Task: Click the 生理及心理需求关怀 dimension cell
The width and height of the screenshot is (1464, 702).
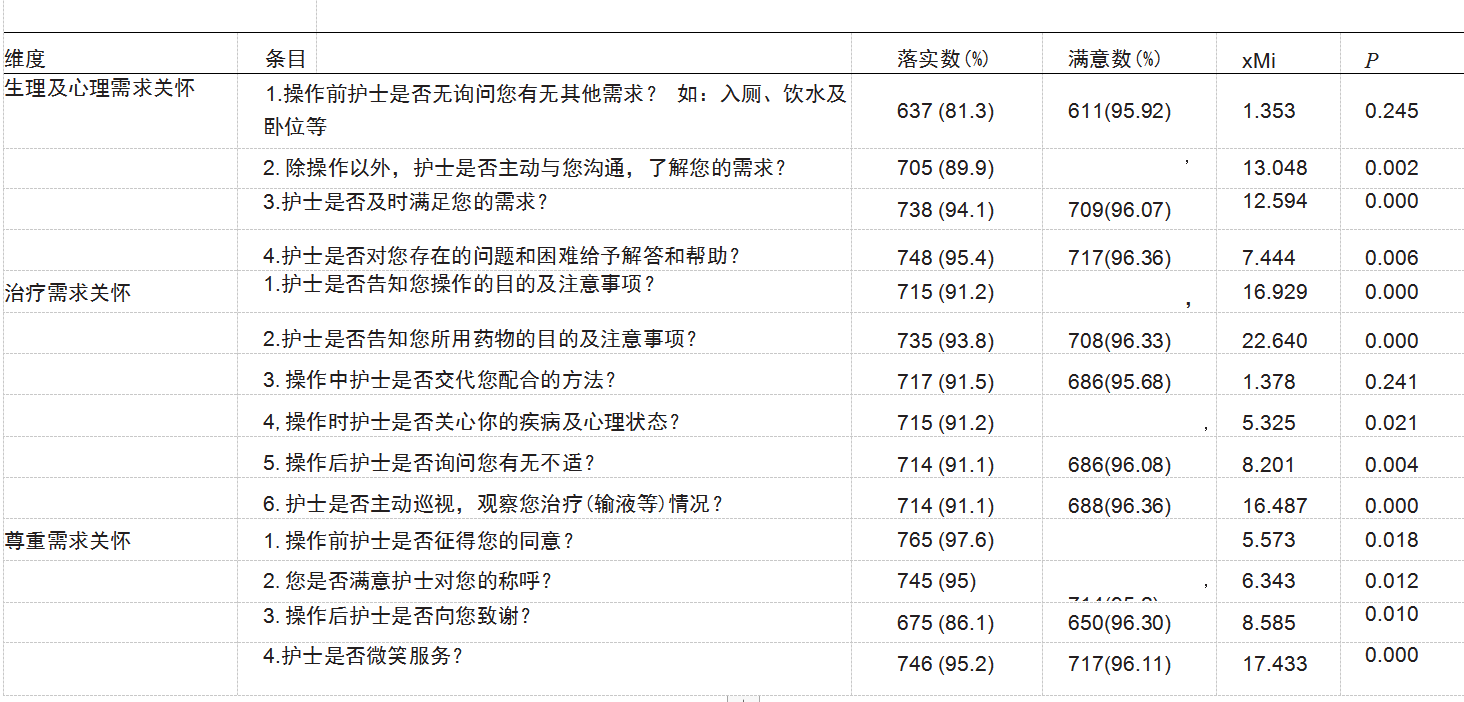Action: (x=99, y=88)
